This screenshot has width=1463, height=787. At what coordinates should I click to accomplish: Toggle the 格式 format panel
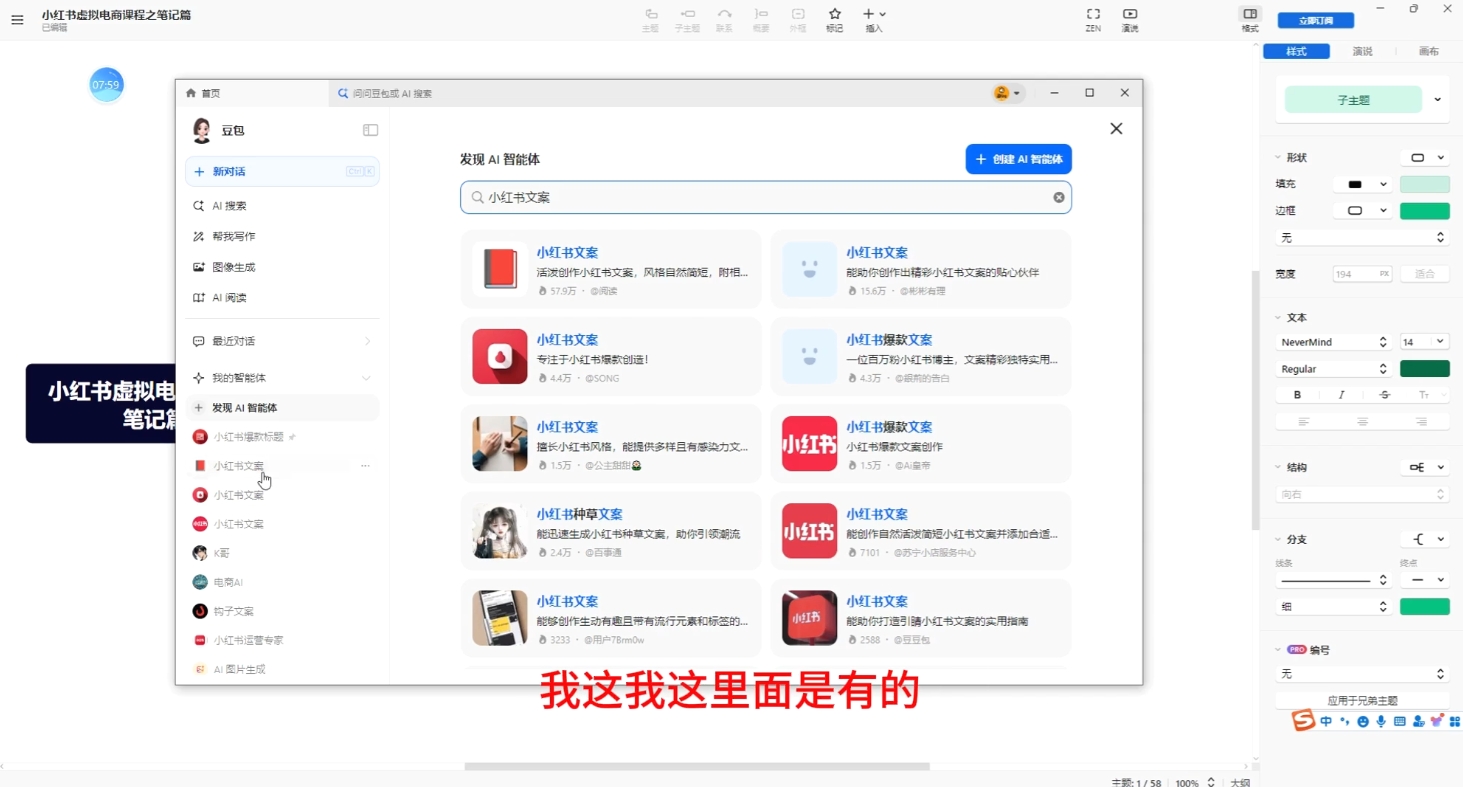click(1250, 19)
